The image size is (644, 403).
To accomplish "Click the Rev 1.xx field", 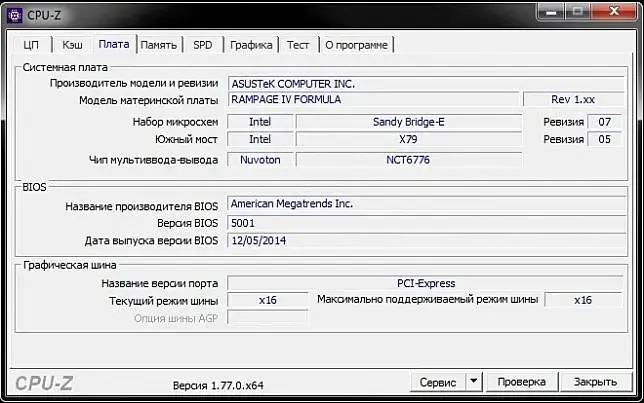I will [573, 99].
